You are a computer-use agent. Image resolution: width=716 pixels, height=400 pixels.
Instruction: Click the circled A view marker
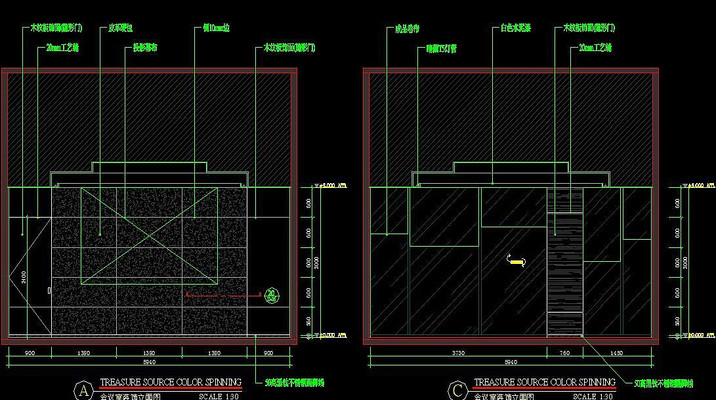point(84,389)
